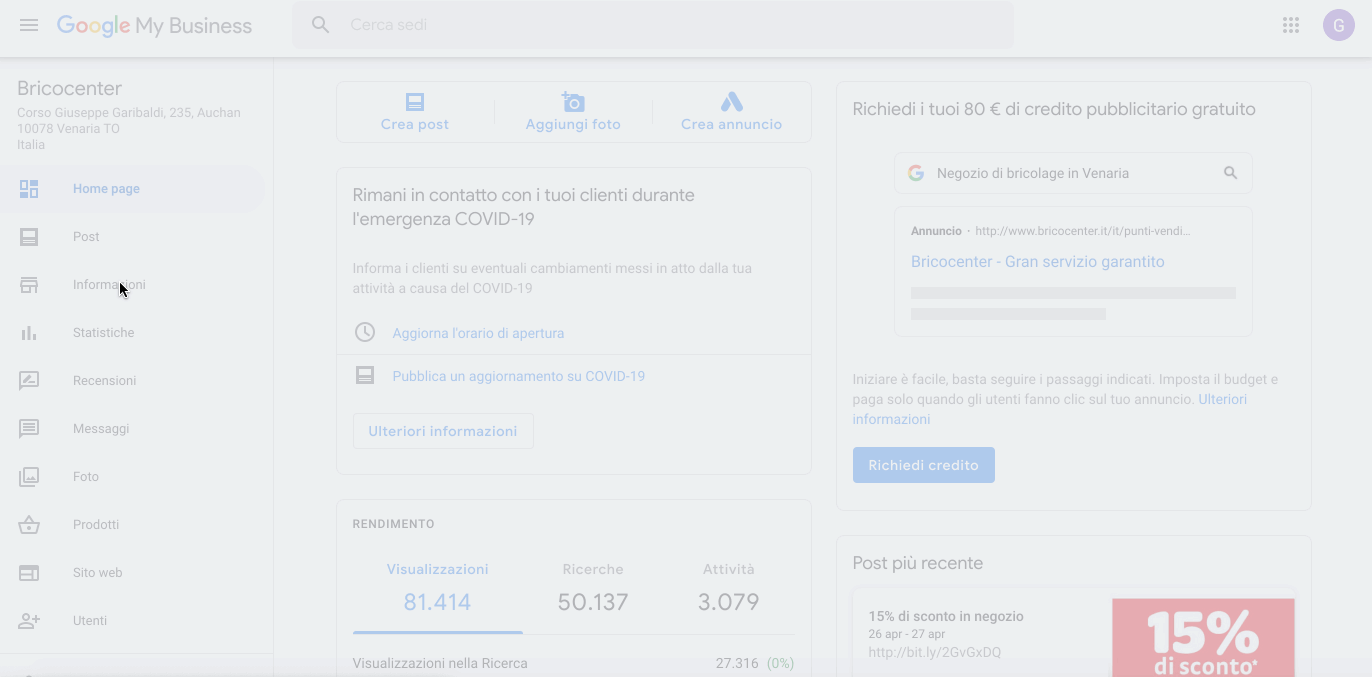Click the ad preview search magnifier

click(1231, 173)
